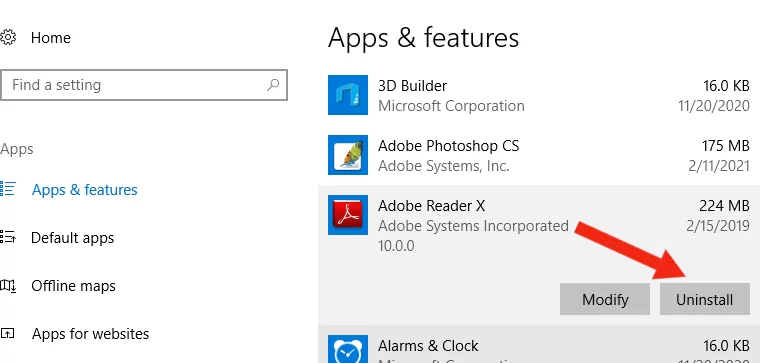Image resolution: width=767 pixels, height=363 pixels.
Task: Click the Adobe Reader X app icon
Action: pos(348,215)
